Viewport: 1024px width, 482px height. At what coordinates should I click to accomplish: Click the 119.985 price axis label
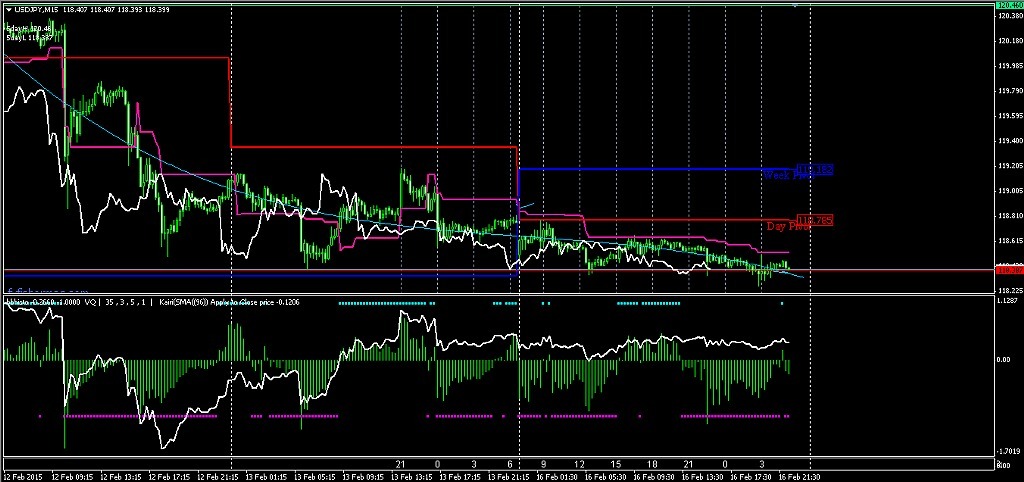click(1009, 65)
